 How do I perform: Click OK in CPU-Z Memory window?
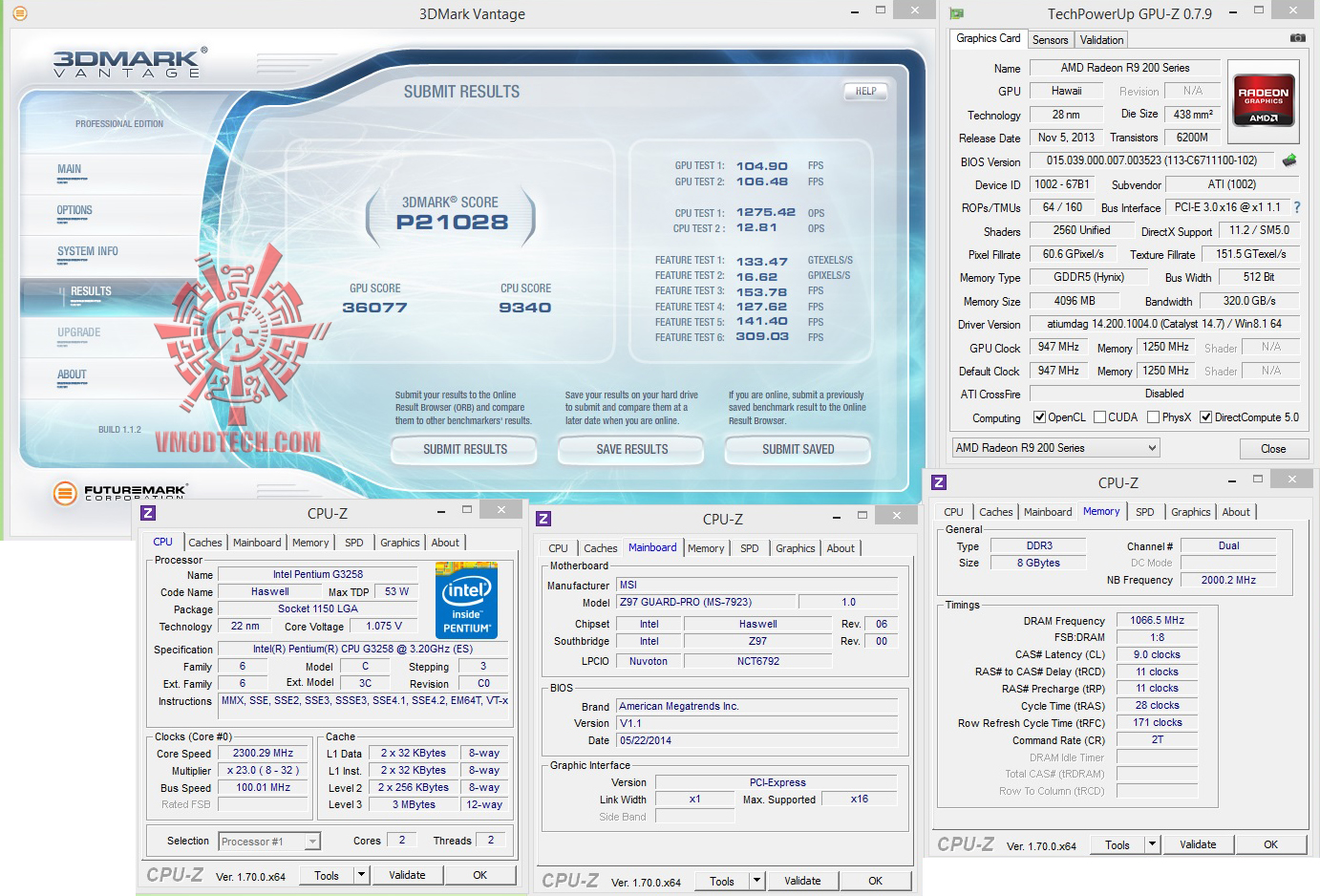(1271, 844)
